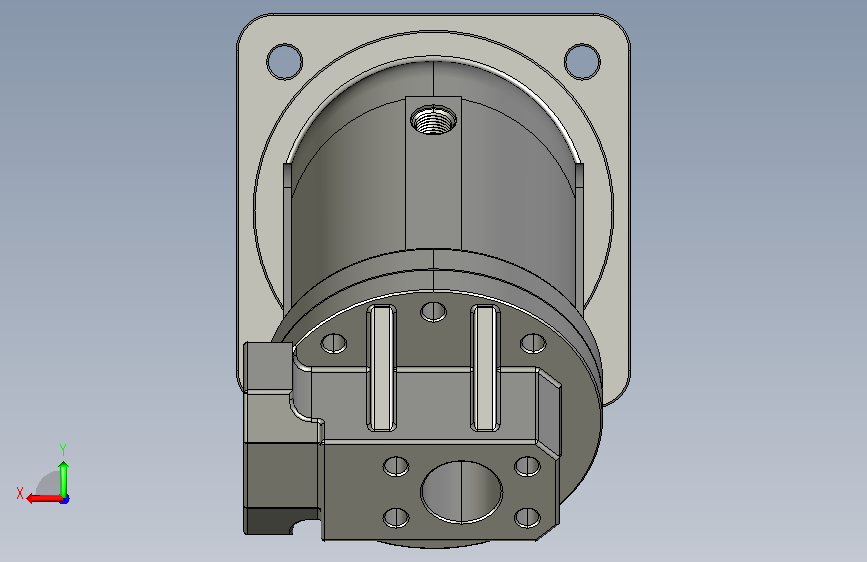Click the gray quarter-circle plane of the axis triad
This screenshot has width=867, height=562.
[49, 483]
